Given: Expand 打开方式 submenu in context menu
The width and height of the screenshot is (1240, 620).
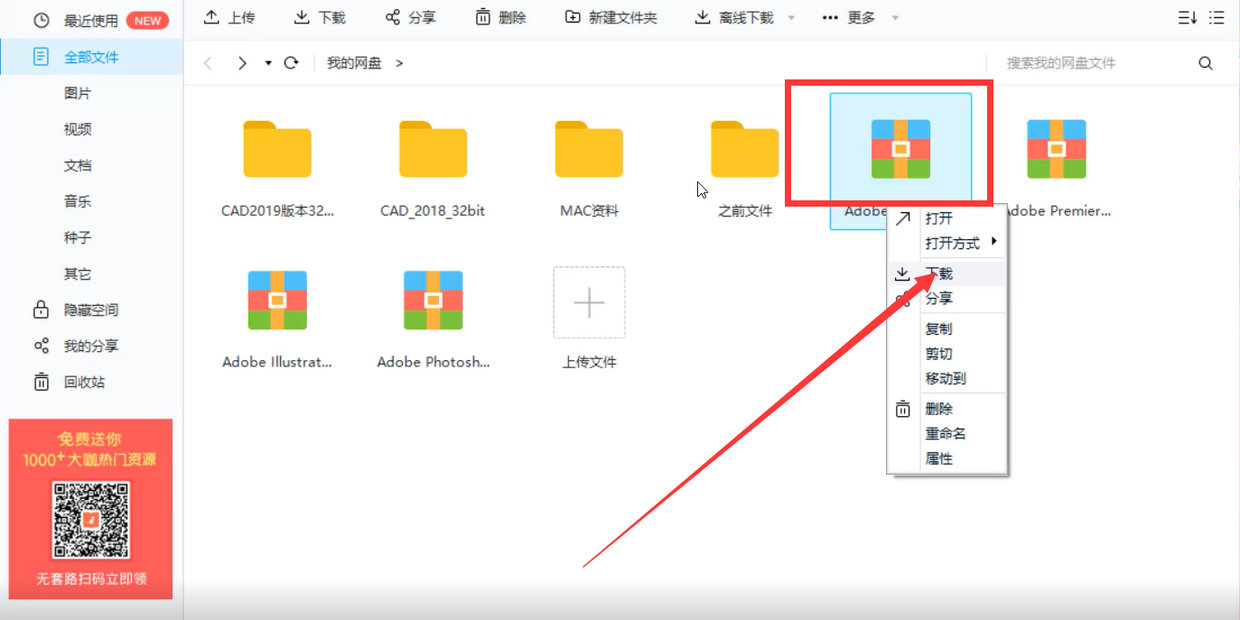Looking at the screenshot, I should coord(946,243).
